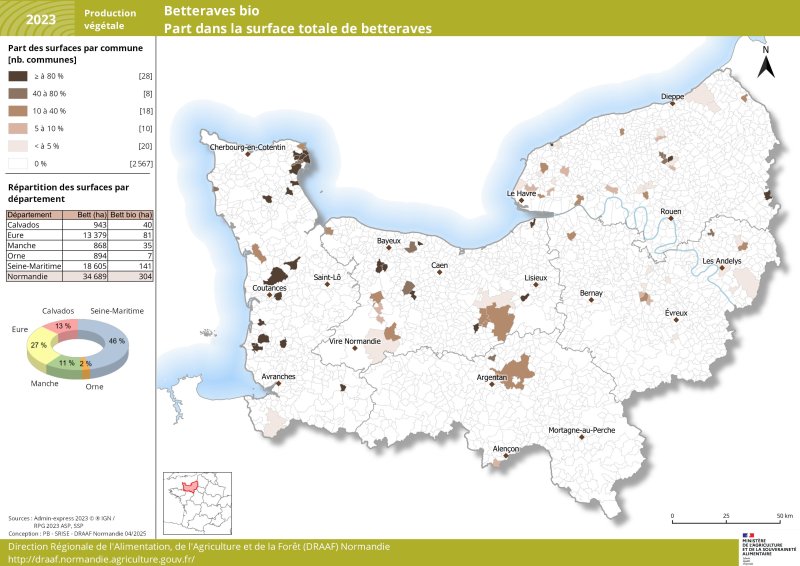The width and height of the screenshot is (800, 566).
Task: Click the 'Part des surfaces par commune' heading
Action: pyautogui.click(x=76, y=48)
